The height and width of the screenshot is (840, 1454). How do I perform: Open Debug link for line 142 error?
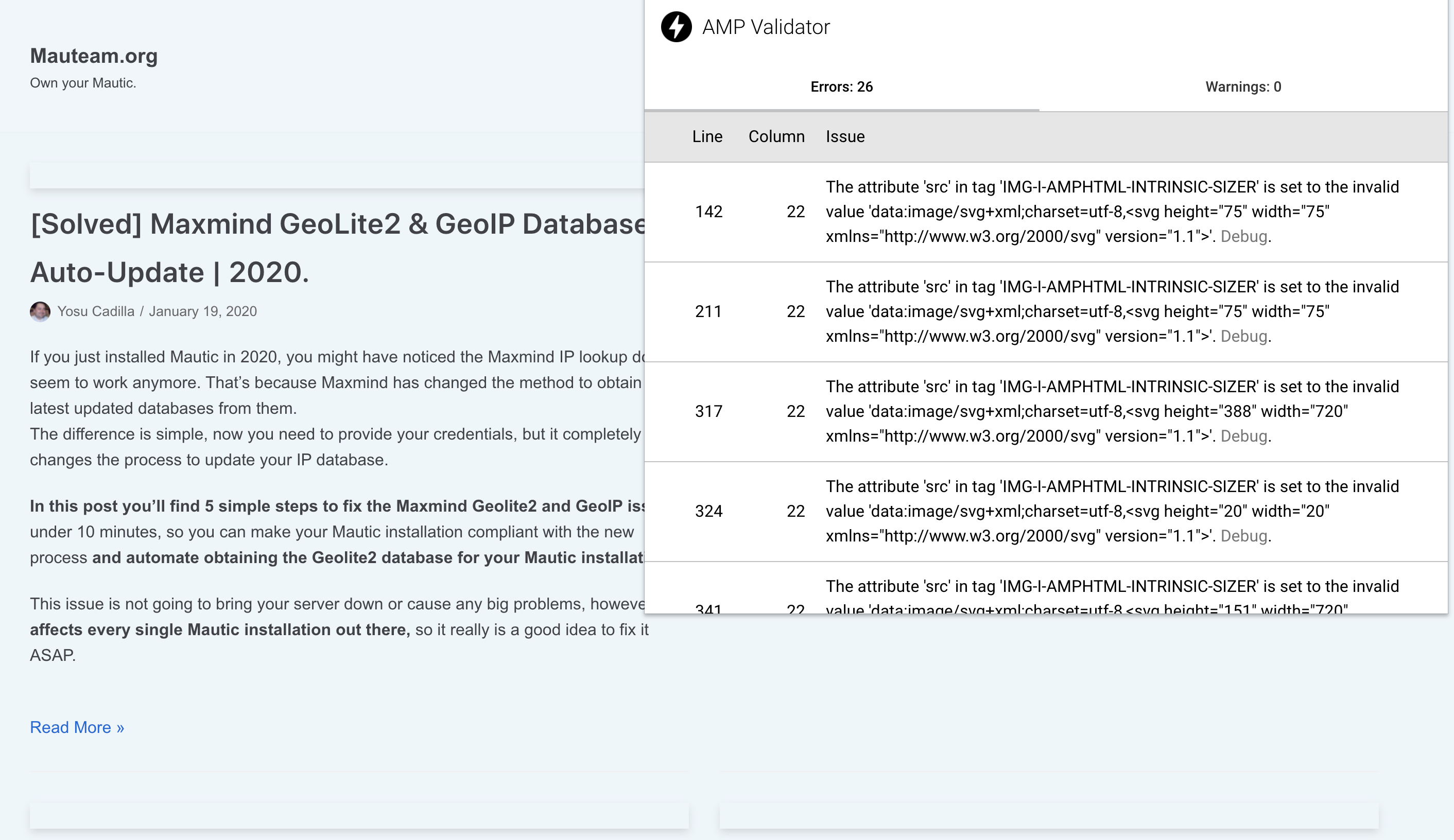(1244, 237)
